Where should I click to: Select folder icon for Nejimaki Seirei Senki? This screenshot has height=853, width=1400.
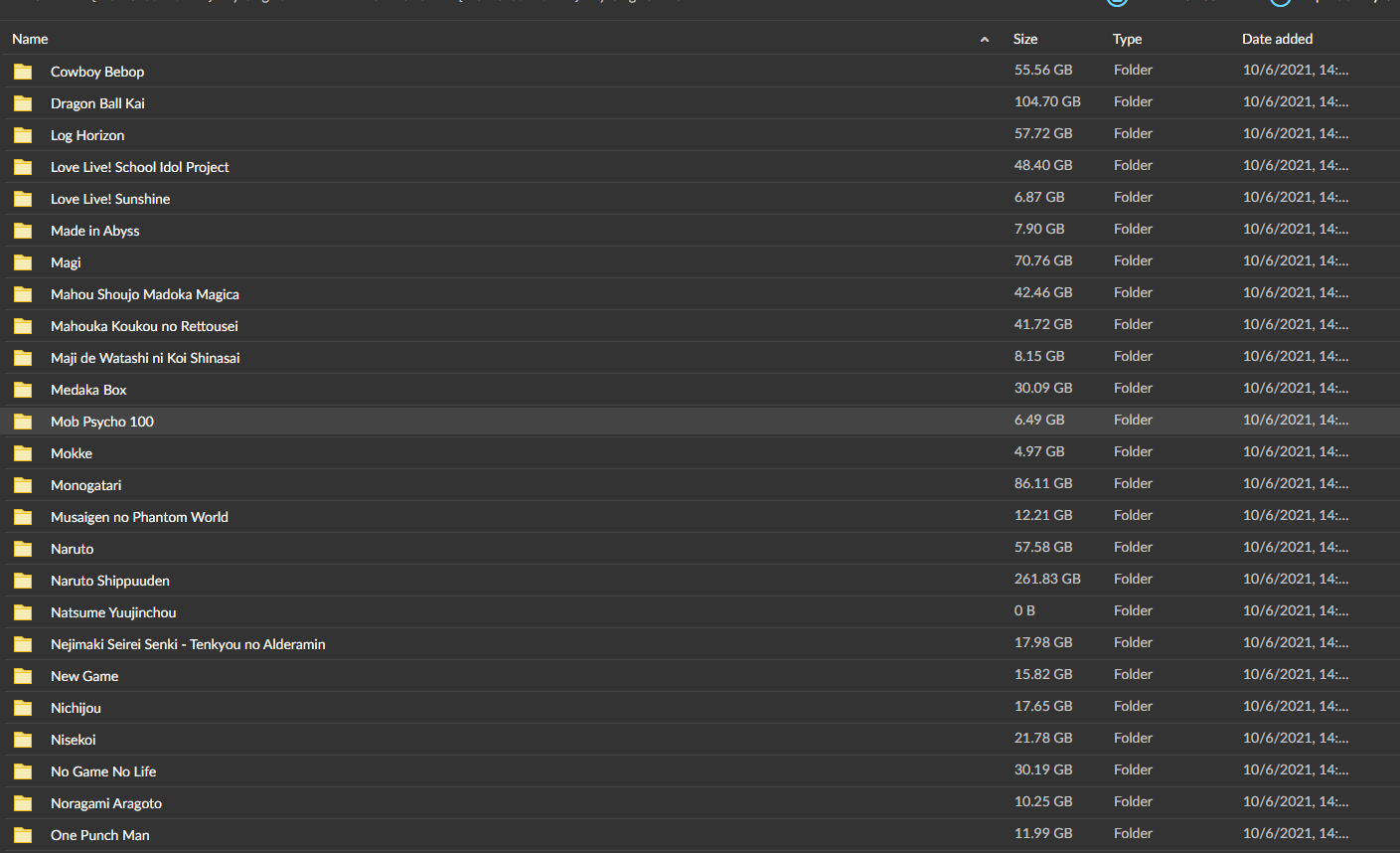(23, 644)
